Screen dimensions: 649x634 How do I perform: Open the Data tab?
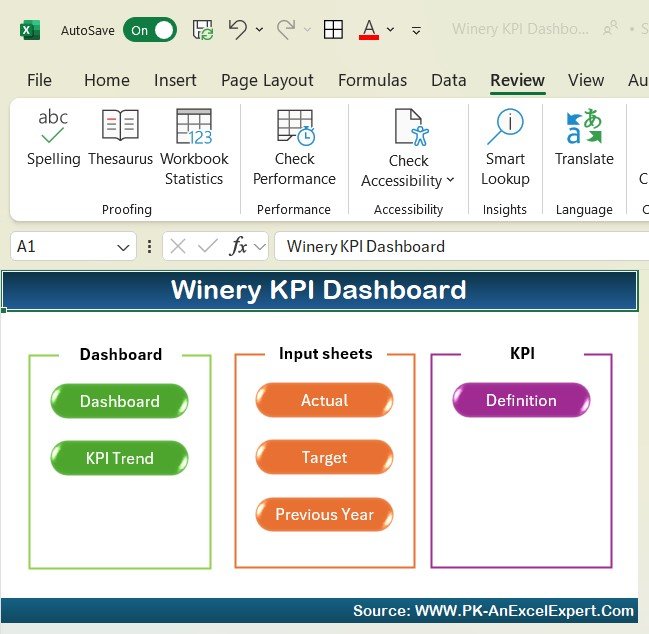click(x=449, y=80)
